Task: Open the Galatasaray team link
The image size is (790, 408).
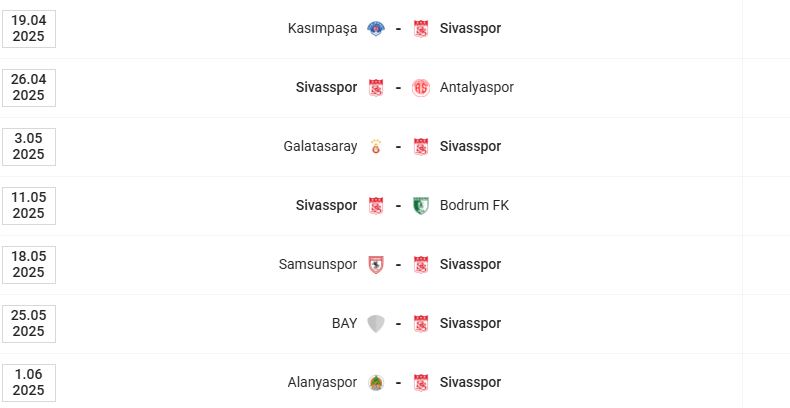Action: (320, 147)
